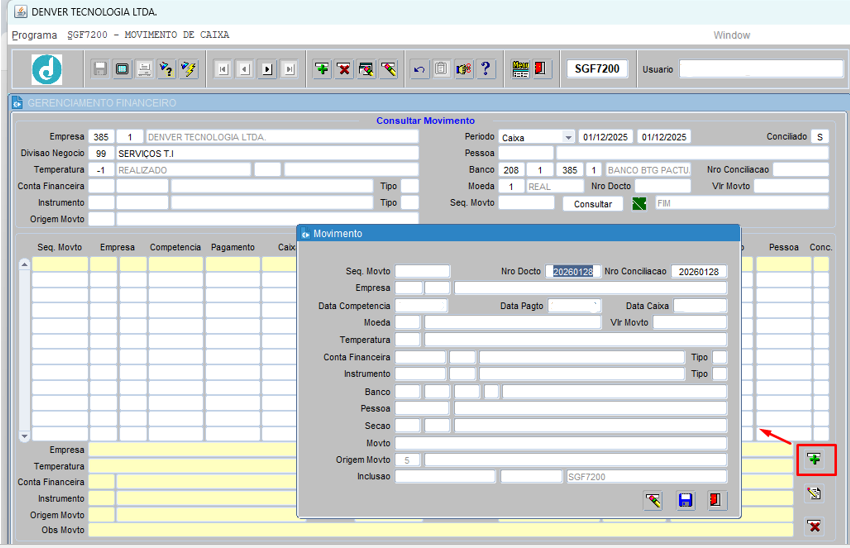Click the Nro Docto field in Movimento dialog
The height and width of the screenshot is (548, 850).
pos(573,271)
